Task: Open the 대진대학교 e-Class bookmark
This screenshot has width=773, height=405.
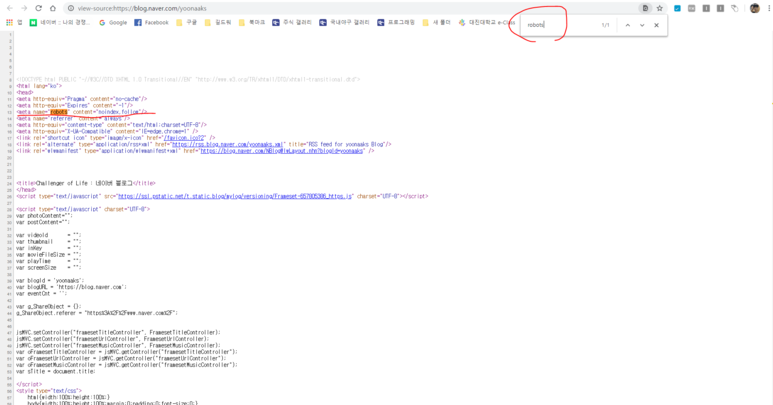Action: pyautogui.click(x=487, y=22)
